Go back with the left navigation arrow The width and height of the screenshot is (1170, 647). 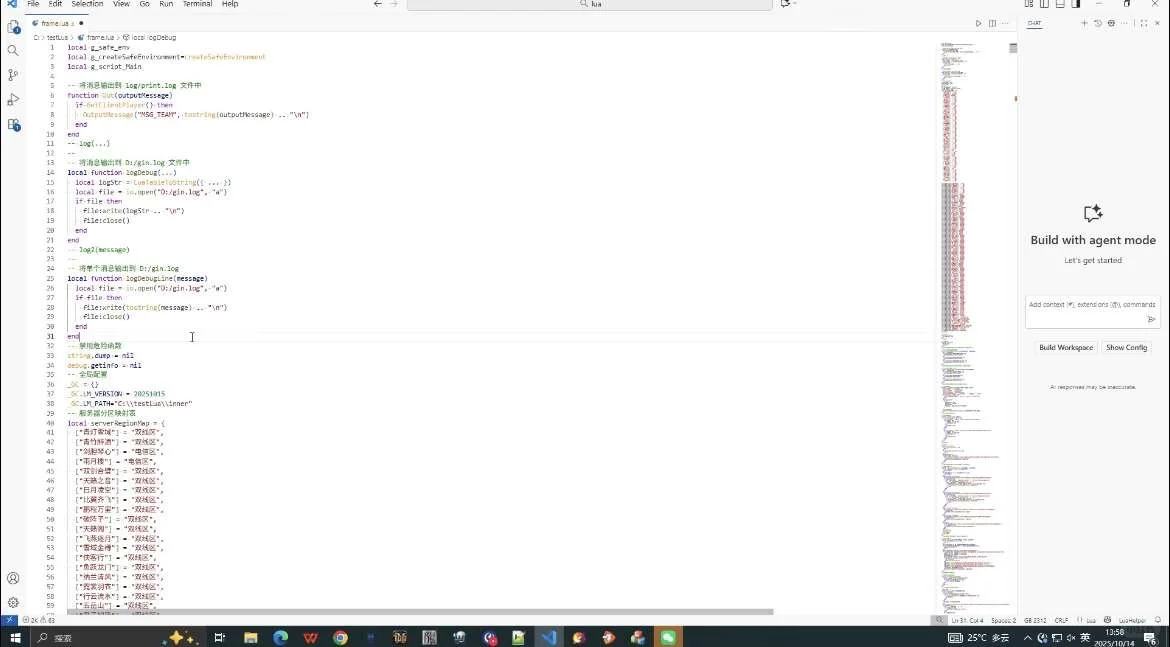(x=378, y=4)
